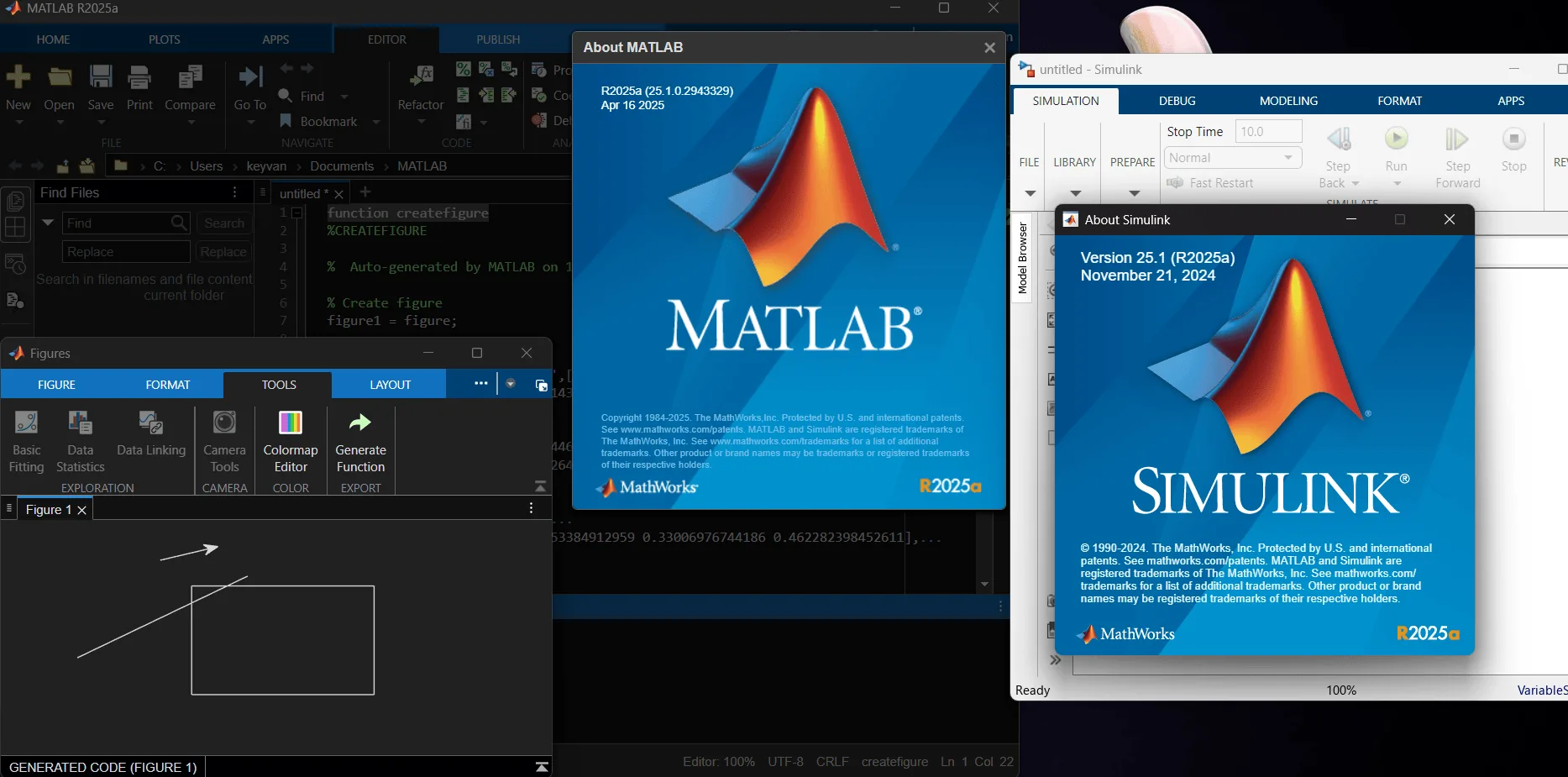Image resolution: width=1568 pixels, height=777 pixels.
Task: Click the up one folder icon
Action: (63, 165)
